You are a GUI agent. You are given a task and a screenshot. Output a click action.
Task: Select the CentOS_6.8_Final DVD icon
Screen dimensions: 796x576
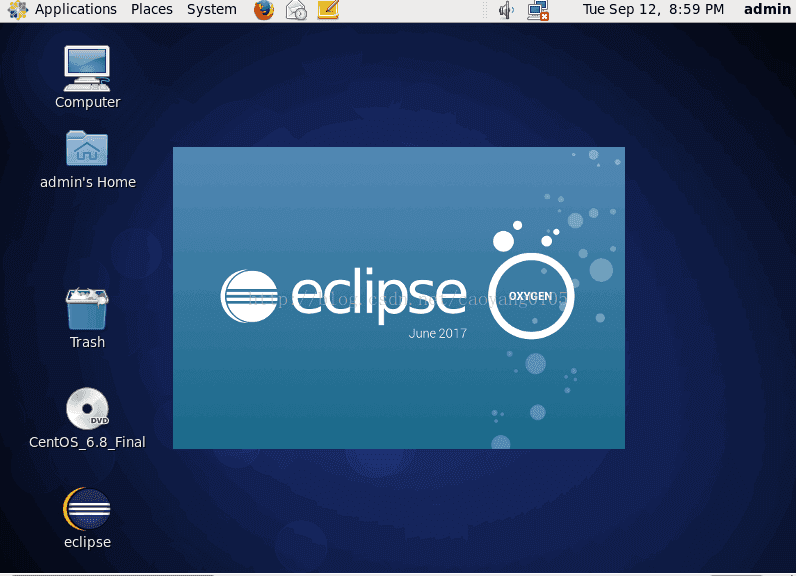[x=87, y=419]
